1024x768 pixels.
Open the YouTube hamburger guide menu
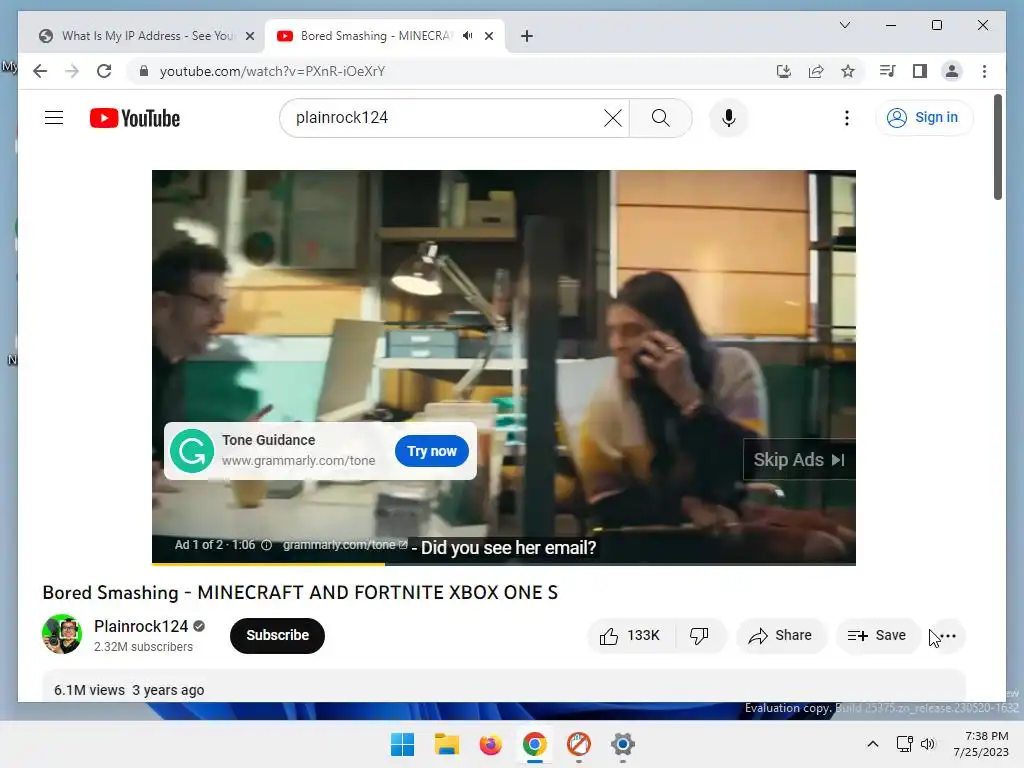pos(54,118)
